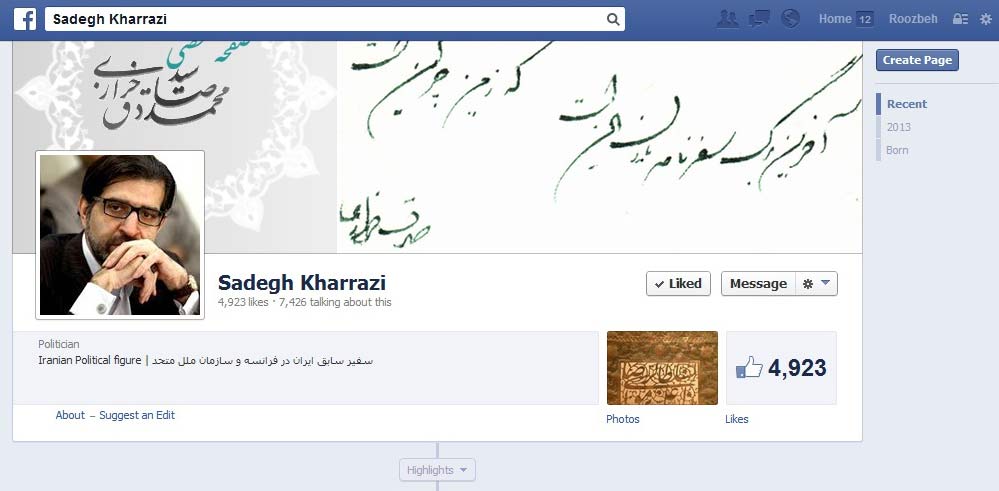Open the privacy shortcuts lock icon
Image resolution: width=999 pixels, height=491 pixels.
click(960, 19)
